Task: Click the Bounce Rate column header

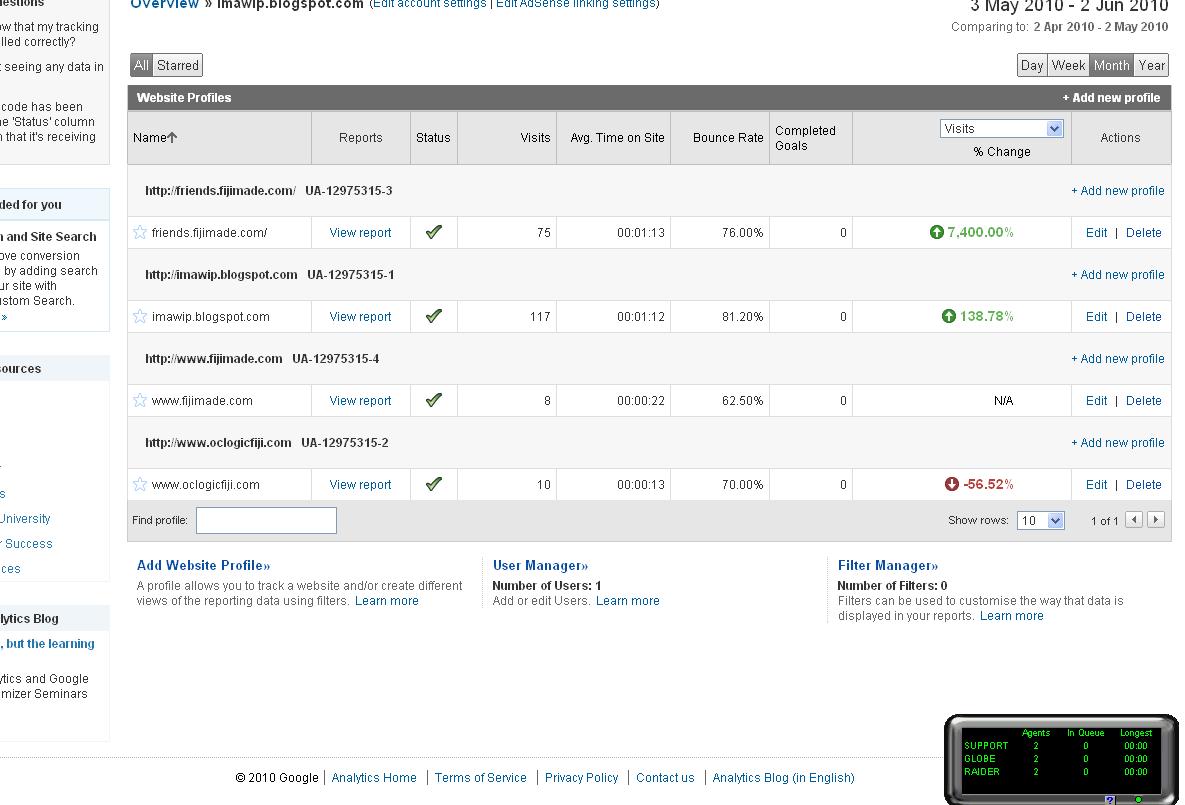Action: [x=728, y=138]
